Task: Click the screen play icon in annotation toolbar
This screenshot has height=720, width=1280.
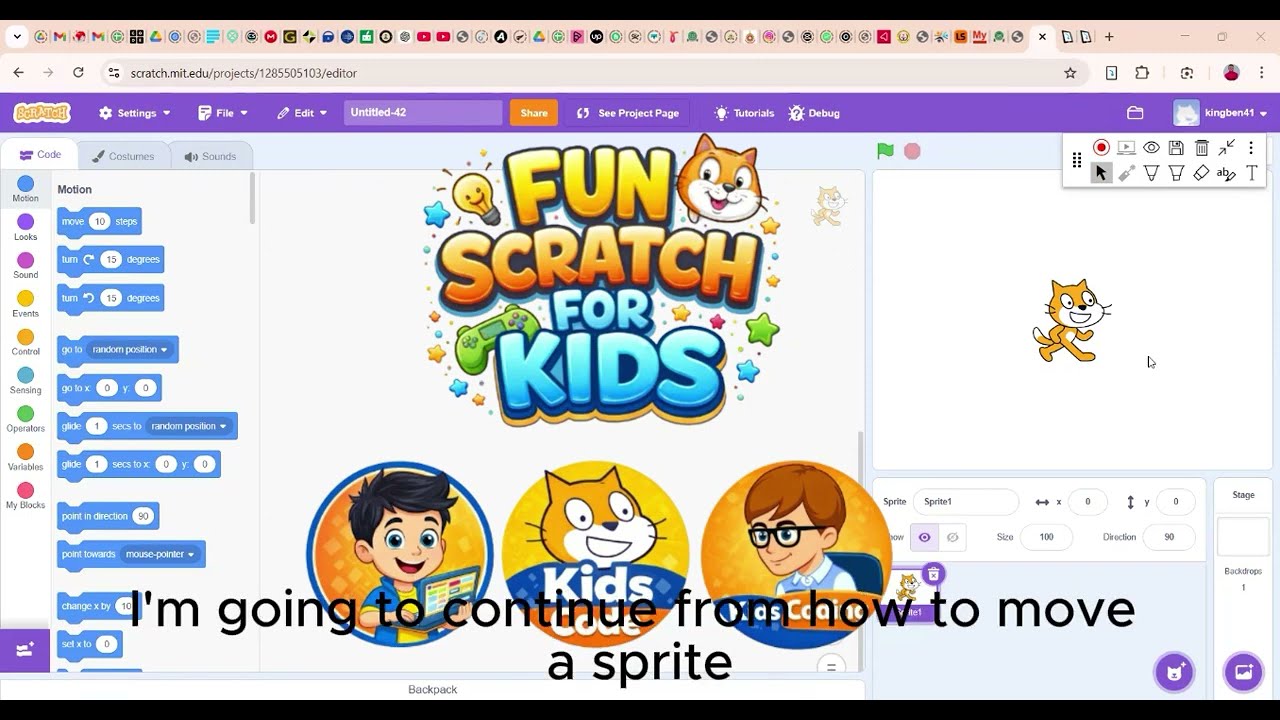Action: pos(1126,147)
